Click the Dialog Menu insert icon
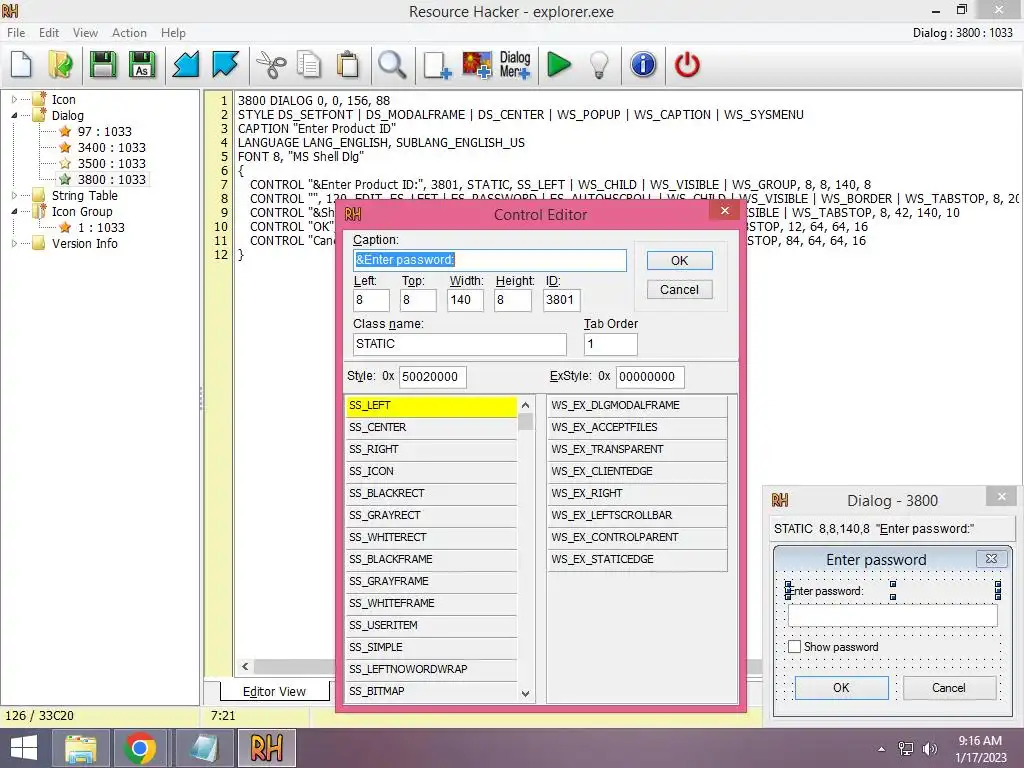 click(x=515, y=65)
